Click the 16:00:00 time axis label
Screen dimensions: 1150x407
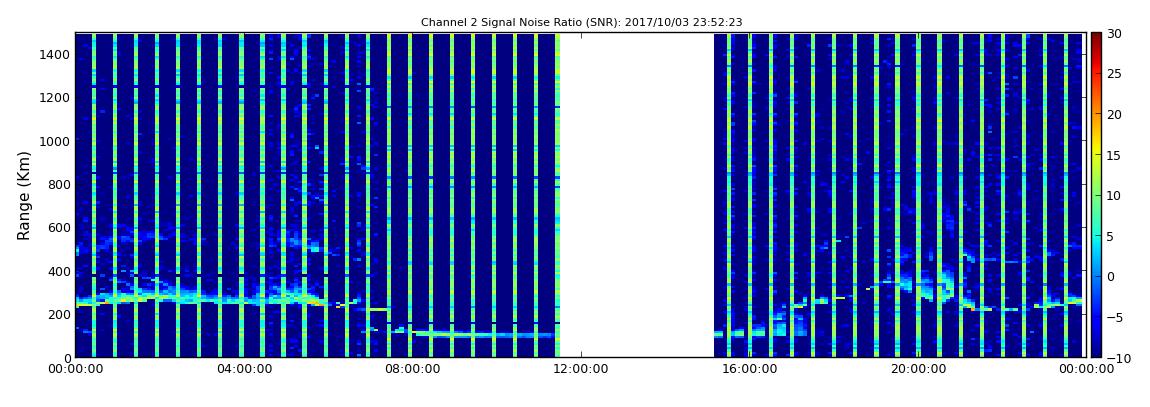(x=750, y=370)
